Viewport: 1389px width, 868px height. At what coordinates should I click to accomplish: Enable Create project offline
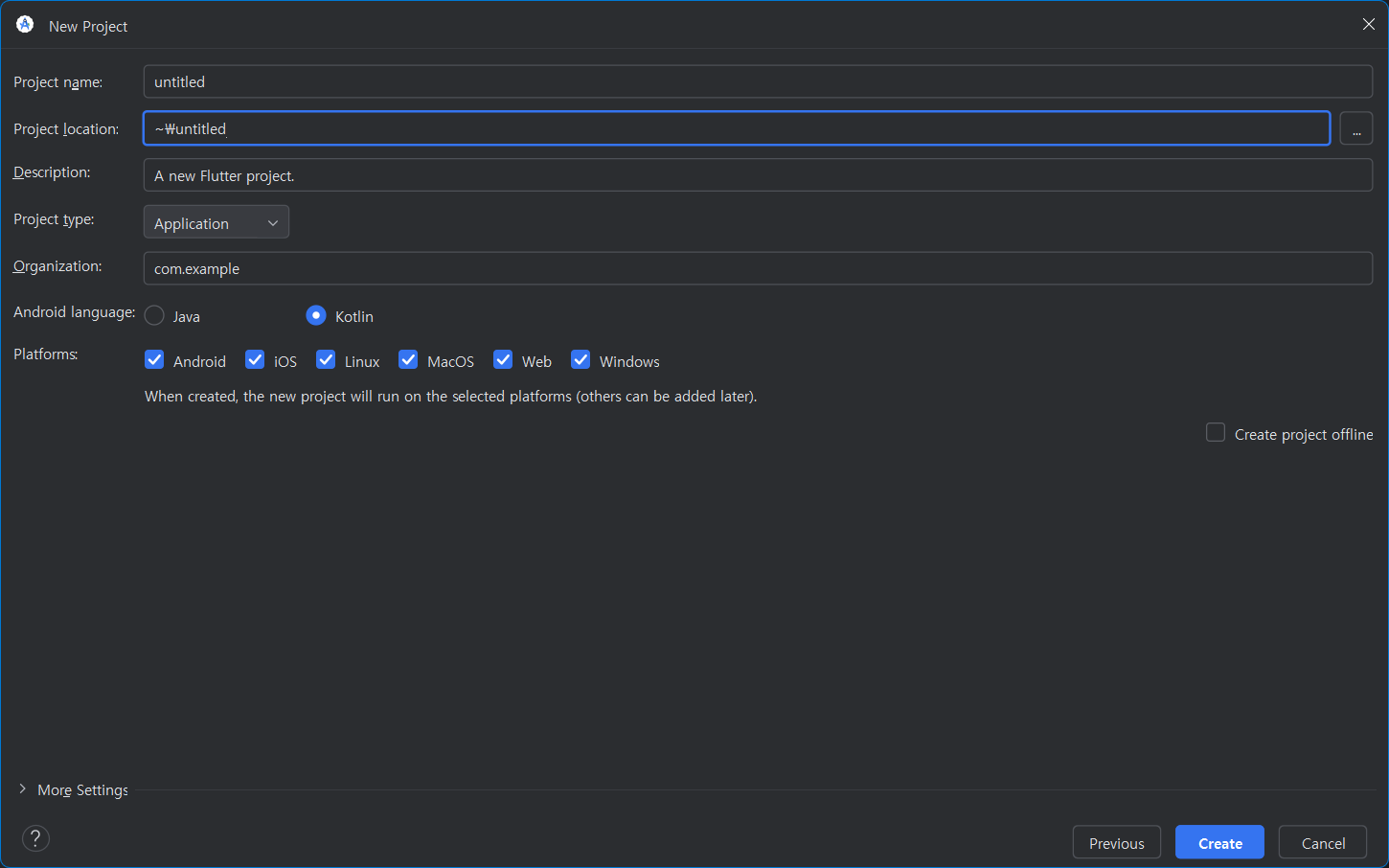coord(1216,433)
